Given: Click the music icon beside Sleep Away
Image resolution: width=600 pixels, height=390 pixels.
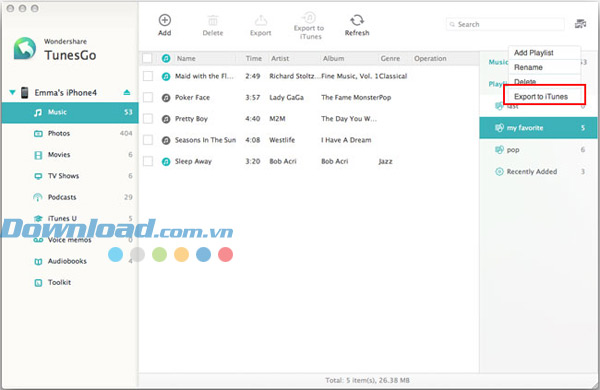Looking at the screenshot, I should tap(166, 162).
